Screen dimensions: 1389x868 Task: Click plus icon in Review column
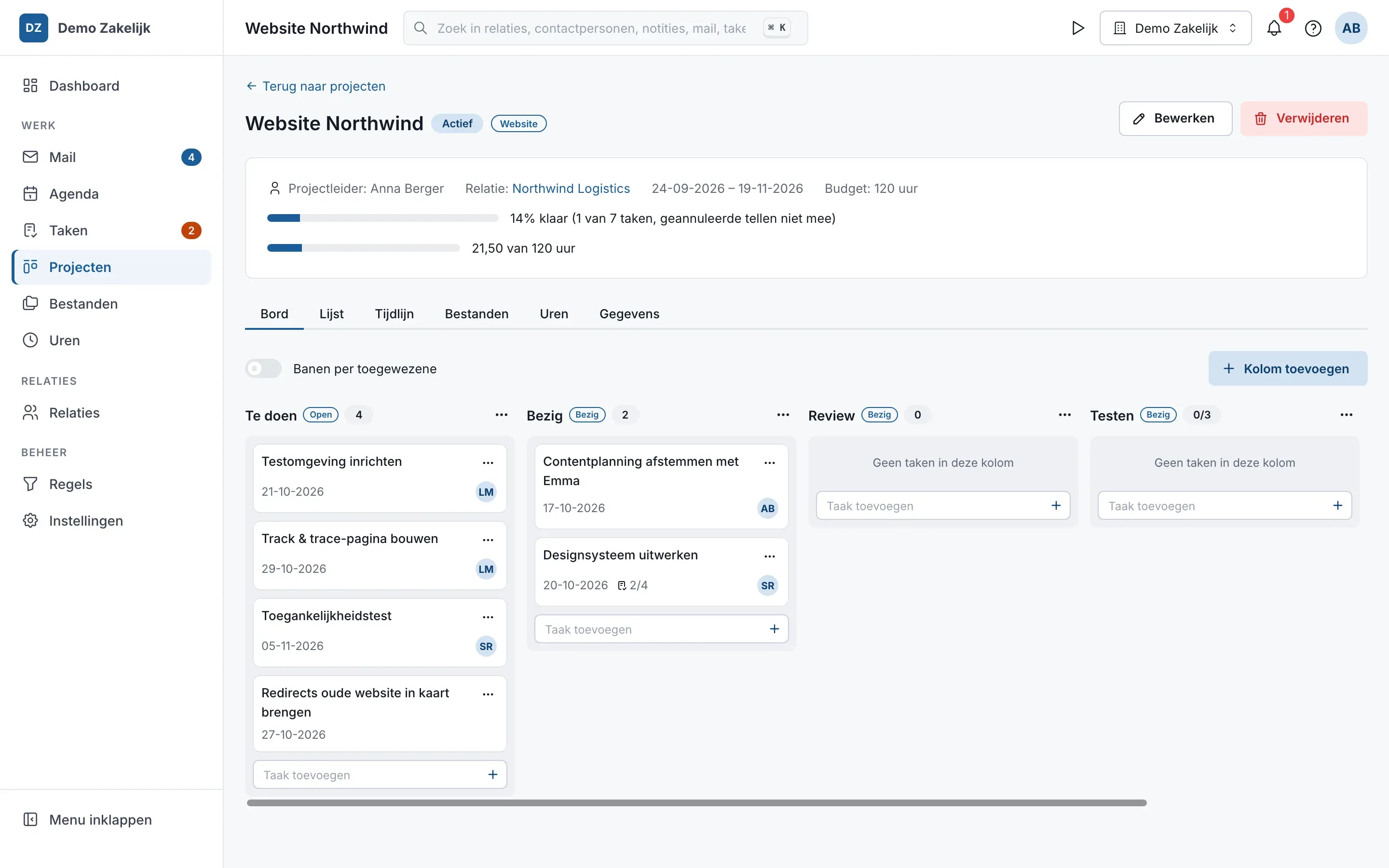[1056, 506]
